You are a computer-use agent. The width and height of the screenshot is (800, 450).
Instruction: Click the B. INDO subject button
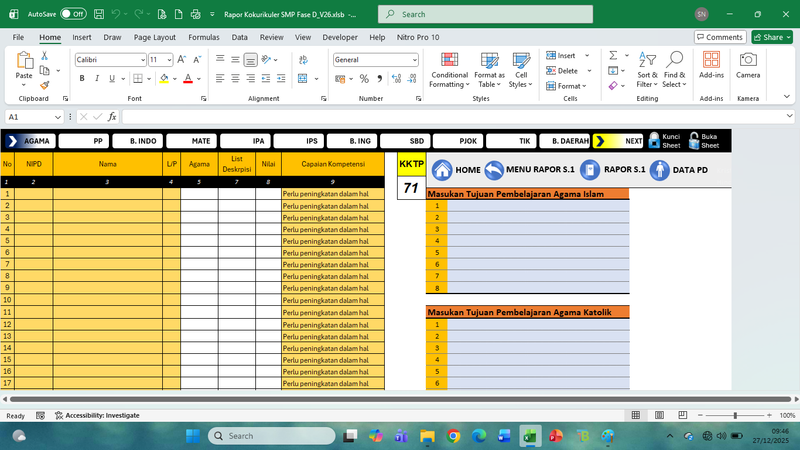137,141
